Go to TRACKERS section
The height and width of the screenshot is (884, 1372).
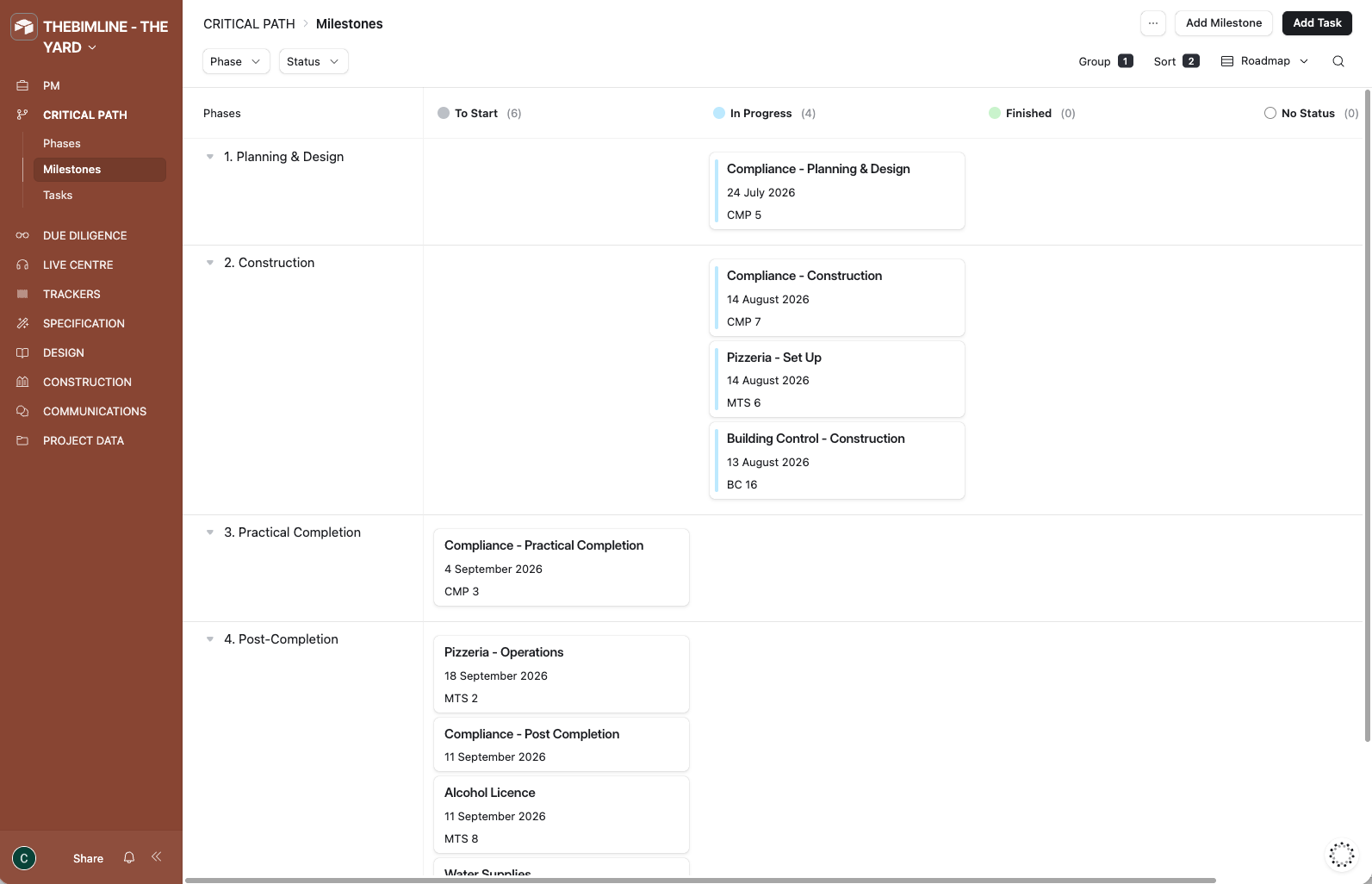click(71, 294)
